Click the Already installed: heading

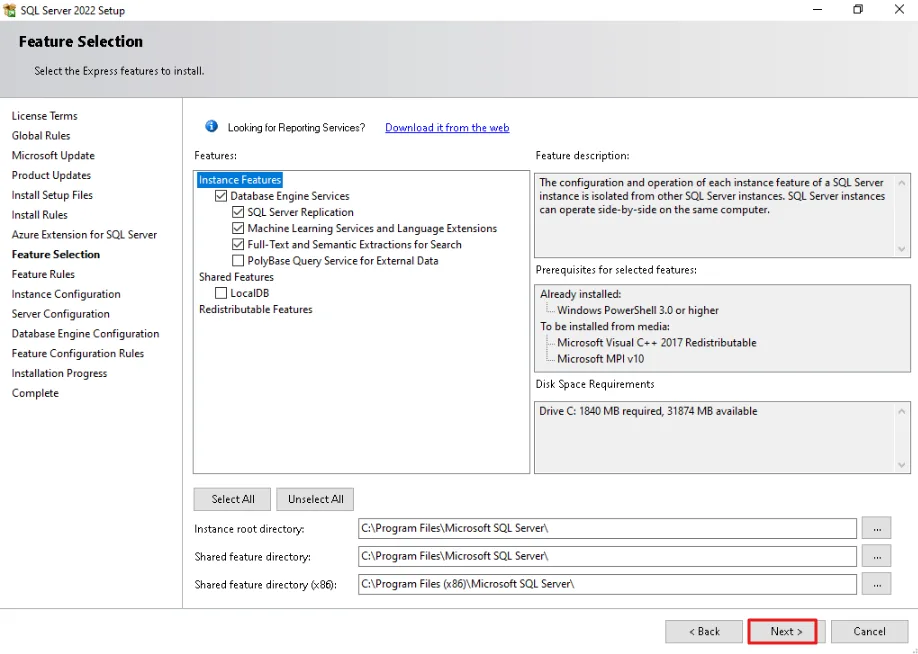(580, 294)
